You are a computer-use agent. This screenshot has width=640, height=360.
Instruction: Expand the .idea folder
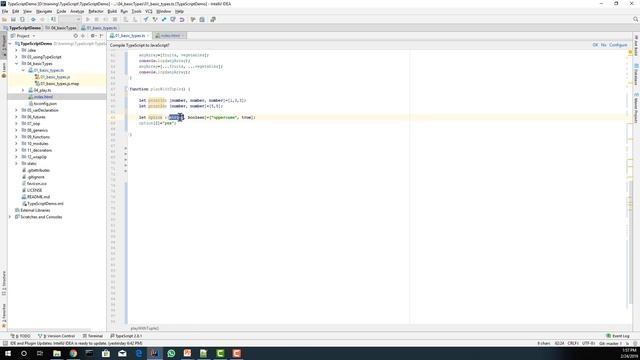(x=17, y=50)
